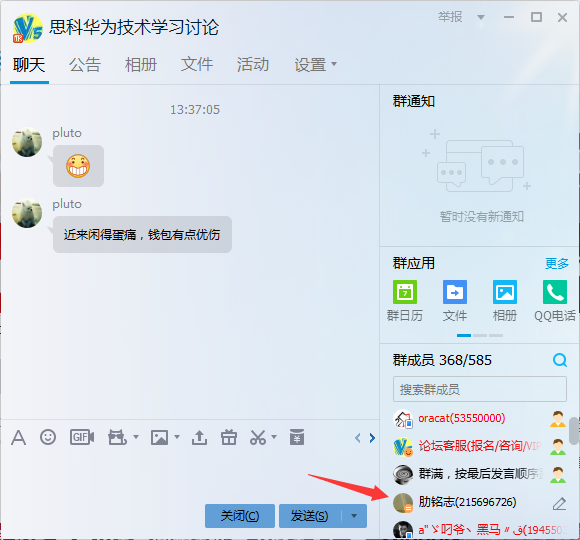Click the admin badge beside 群满

(x=558, y=475)
